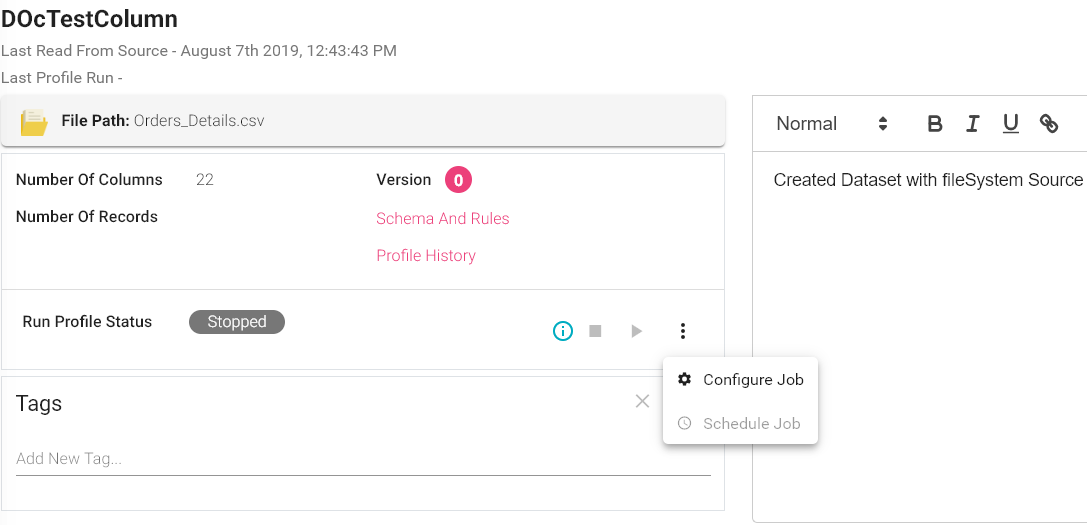1087x525 pixels.
Task: Click the yellow folder icon beside File Path
Action: click(34, 122)
